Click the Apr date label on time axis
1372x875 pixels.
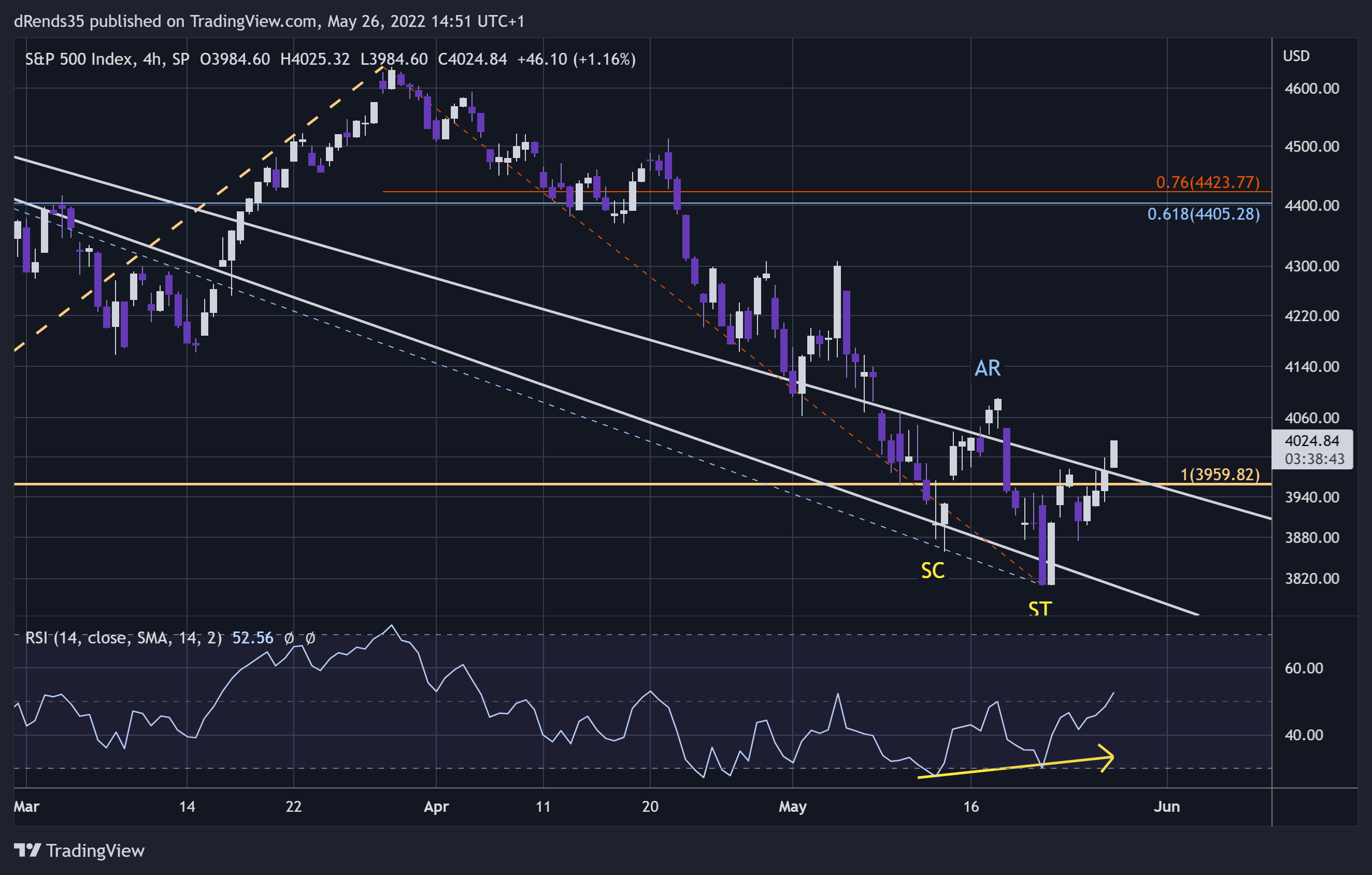pos(436,807)
